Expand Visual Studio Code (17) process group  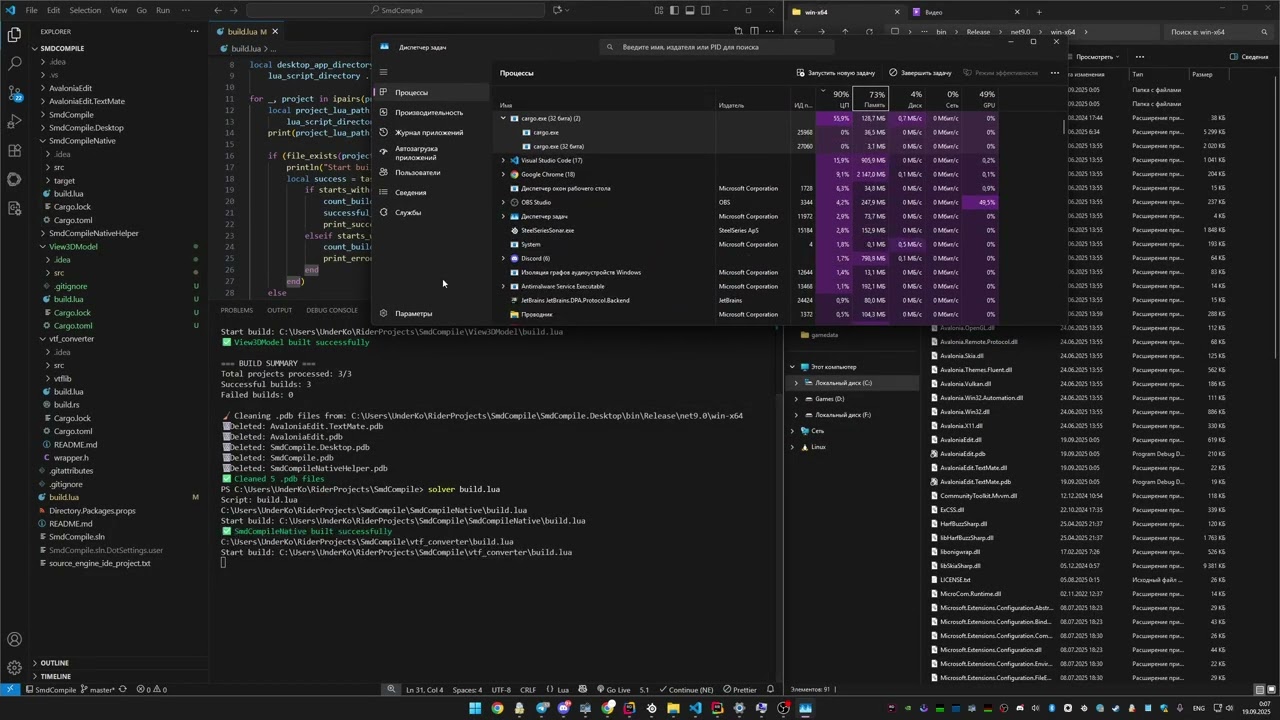pos(503,160)
